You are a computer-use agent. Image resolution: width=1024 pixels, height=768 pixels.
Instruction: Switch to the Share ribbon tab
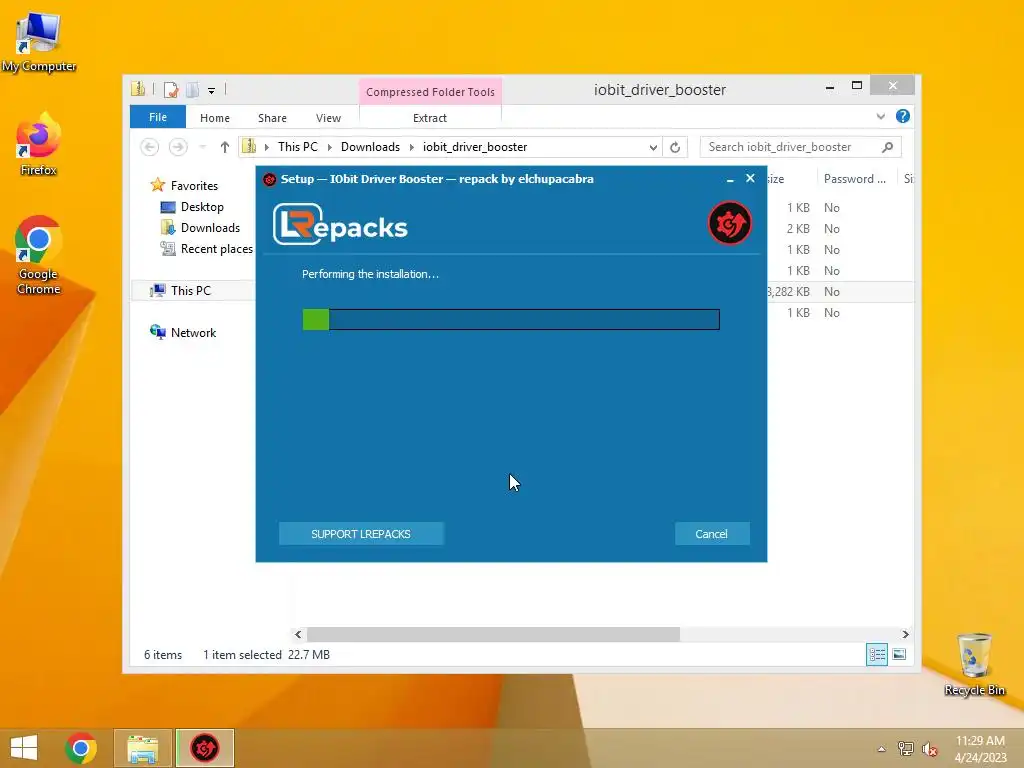tap(272, 118)
